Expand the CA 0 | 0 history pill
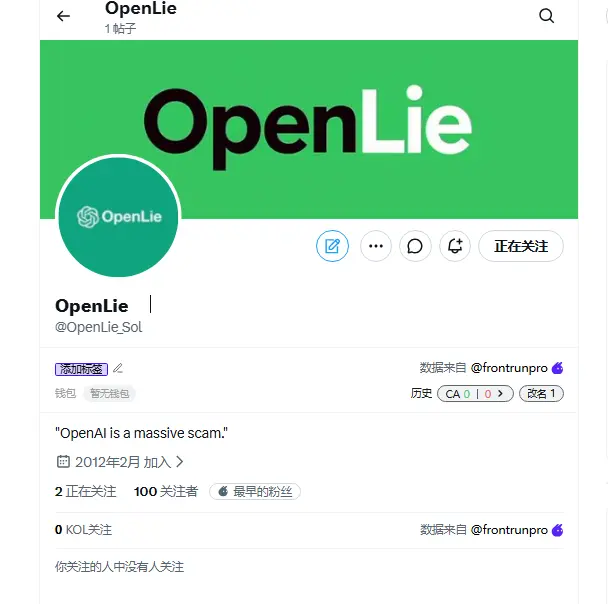The image size is (608, 604). pyautogui.click(x=475, y=394)
